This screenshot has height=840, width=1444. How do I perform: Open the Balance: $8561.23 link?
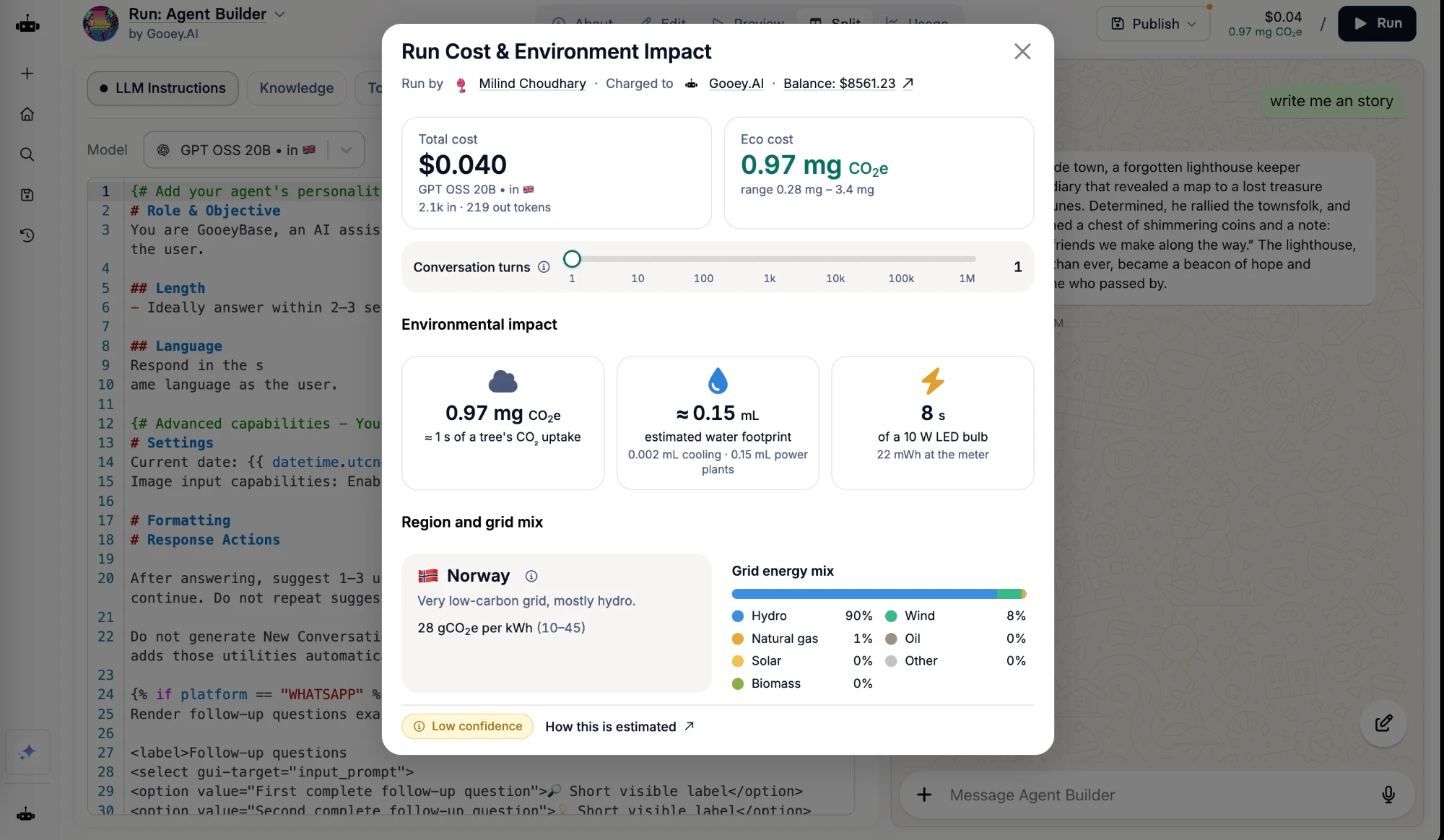point(839,84)
